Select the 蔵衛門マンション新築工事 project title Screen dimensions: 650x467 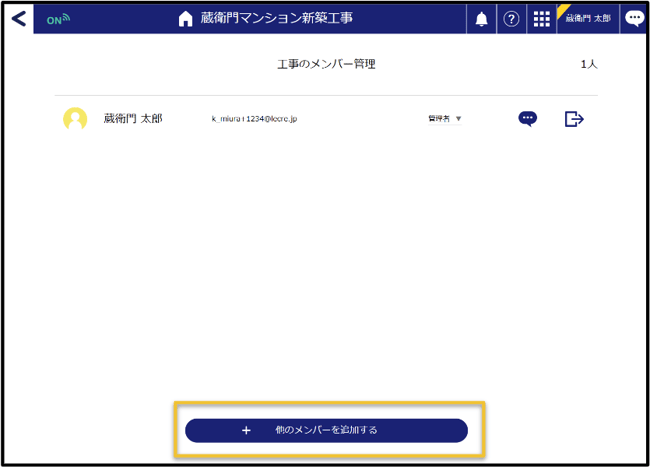(276, 18)
